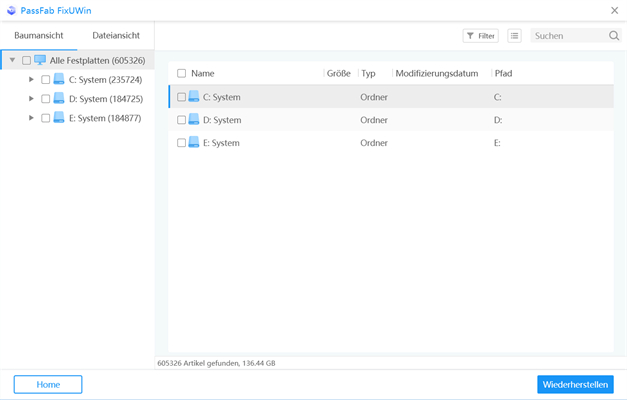Tick the C: System checkbox in the file list
This screenshot has height=400, width=627.
pos(181,97)
